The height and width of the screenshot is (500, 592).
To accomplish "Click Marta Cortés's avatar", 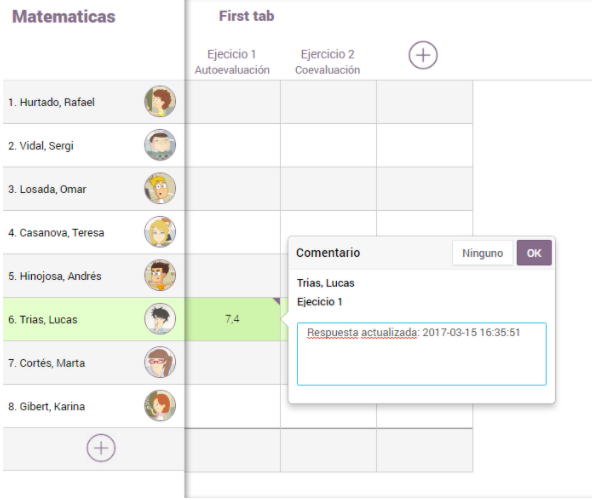I will click(160, 362).
